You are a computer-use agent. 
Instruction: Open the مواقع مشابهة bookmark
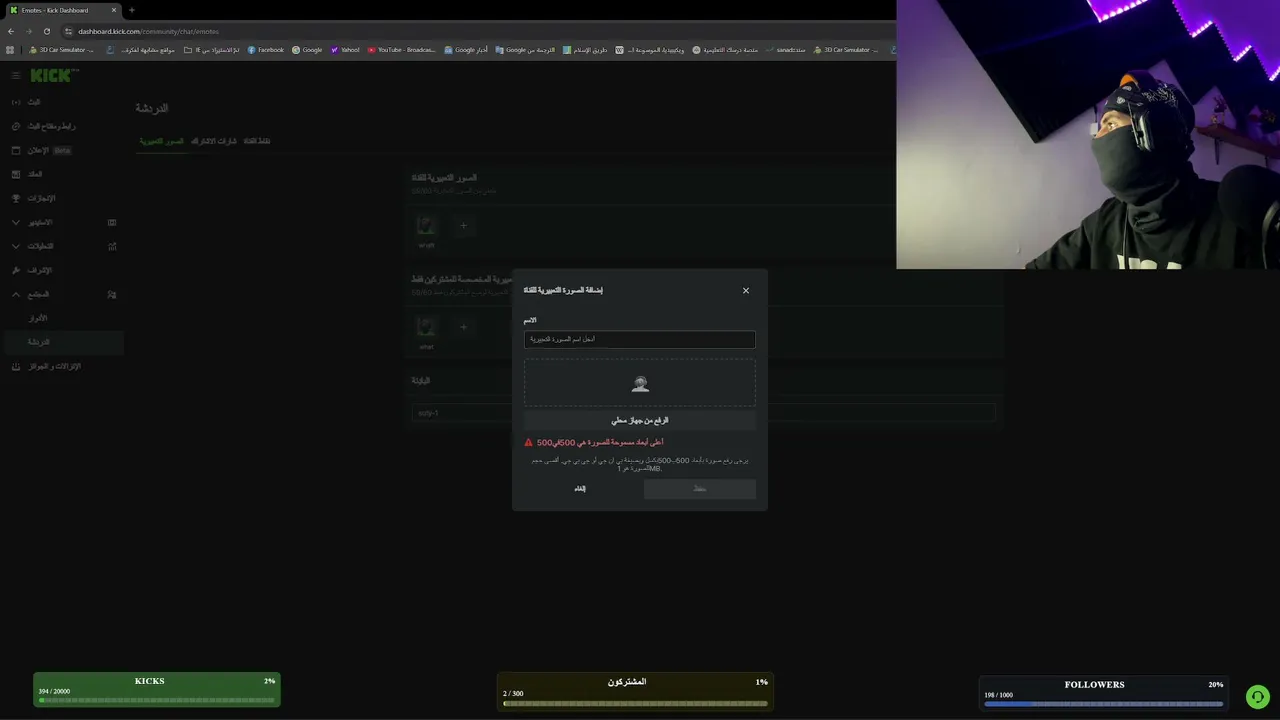pyautogui.click(x=141, y=50)
